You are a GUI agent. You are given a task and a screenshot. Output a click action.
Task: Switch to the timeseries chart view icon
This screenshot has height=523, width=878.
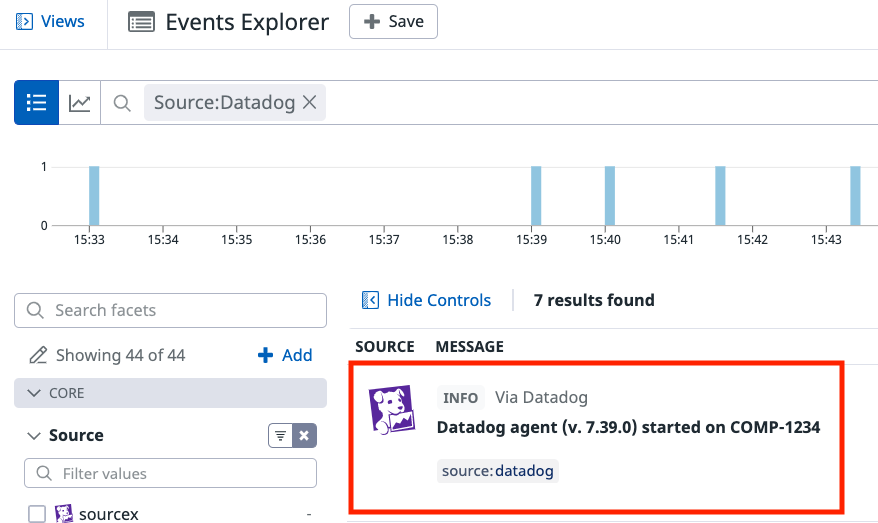(x=80, y=103)
